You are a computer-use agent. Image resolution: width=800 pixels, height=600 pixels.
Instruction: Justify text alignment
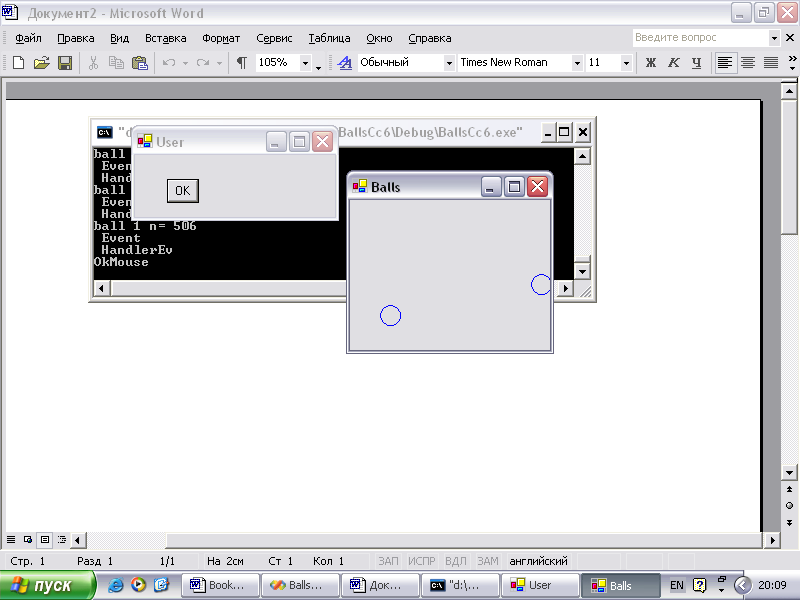click(x=770, y=63)
